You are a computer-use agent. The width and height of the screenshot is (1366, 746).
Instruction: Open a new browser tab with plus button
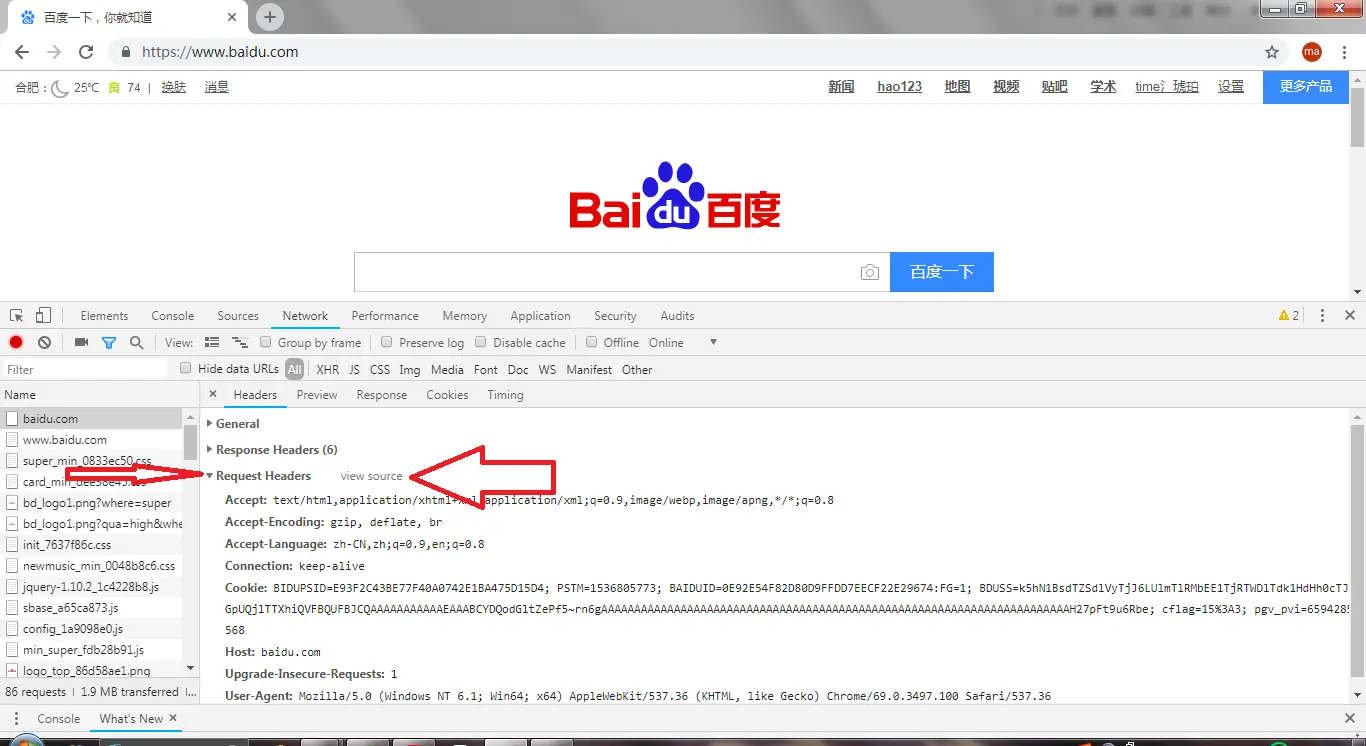pos(270,17)
